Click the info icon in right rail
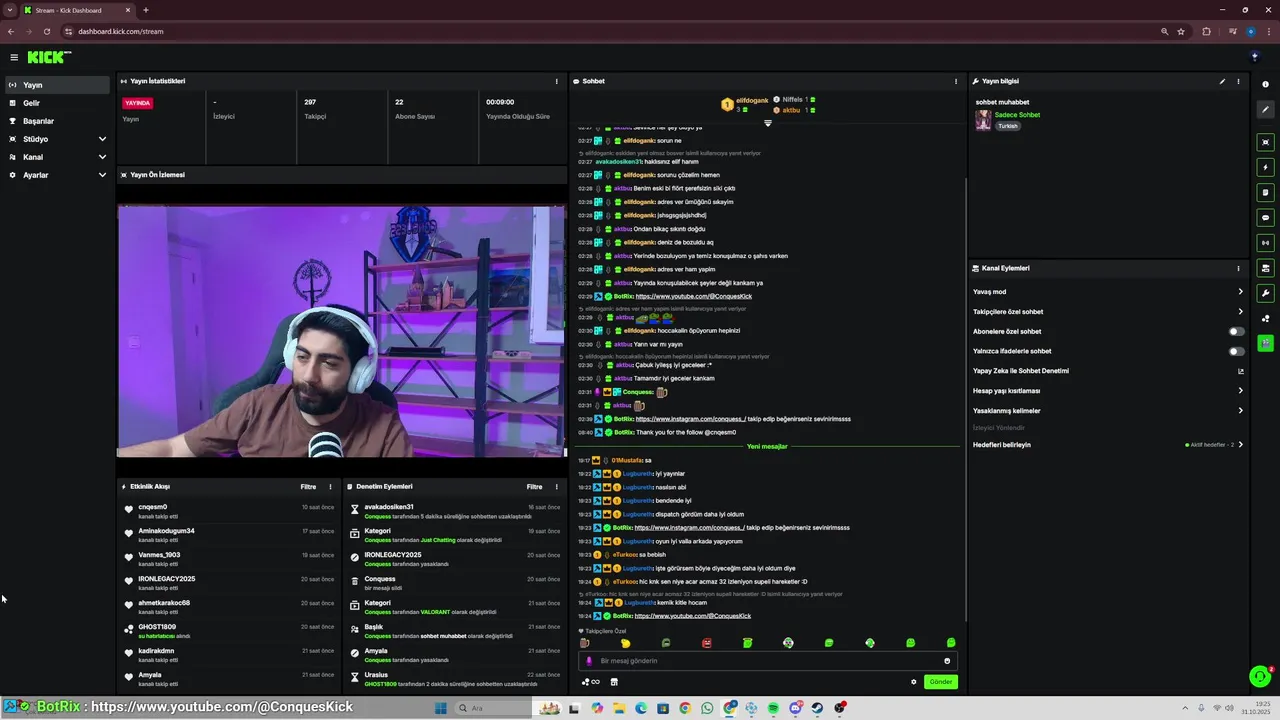Image resolution: width=1280 pixels, height=720 pixels. click(1266, 85)
